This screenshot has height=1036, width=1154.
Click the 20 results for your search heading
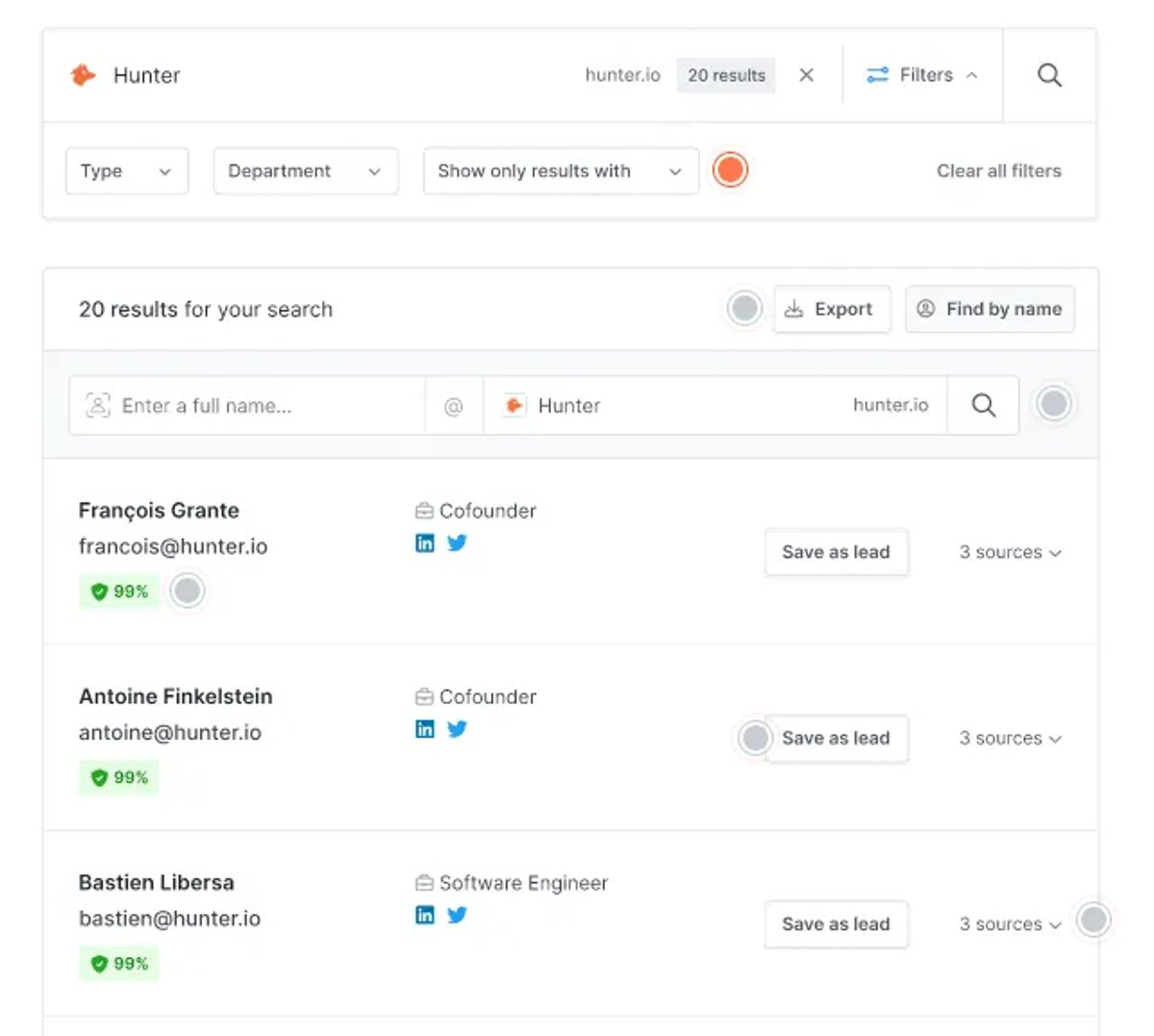tap(206, 309)
